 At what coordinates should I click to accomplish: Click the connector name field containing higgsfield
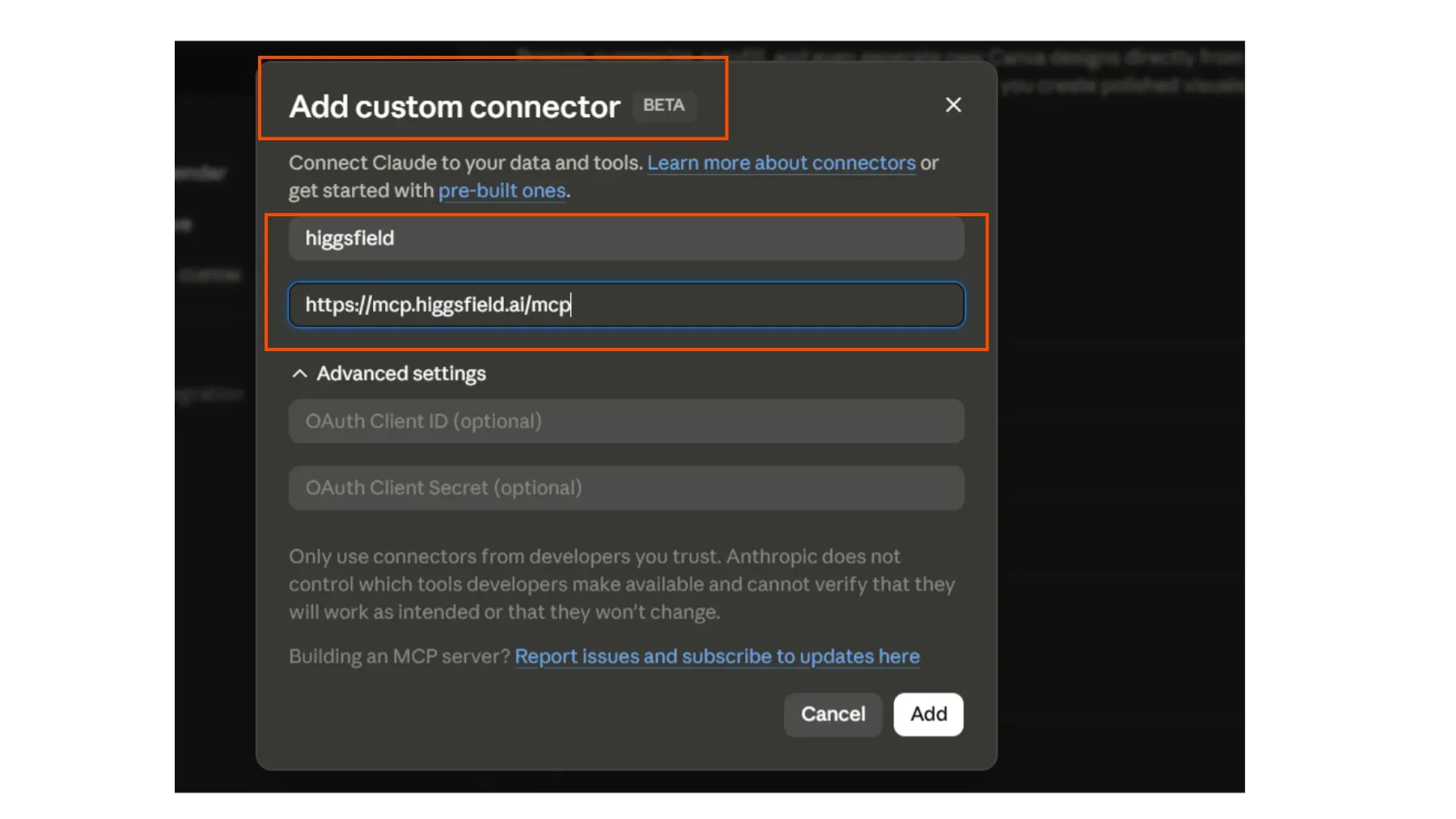tap(626, 239)
